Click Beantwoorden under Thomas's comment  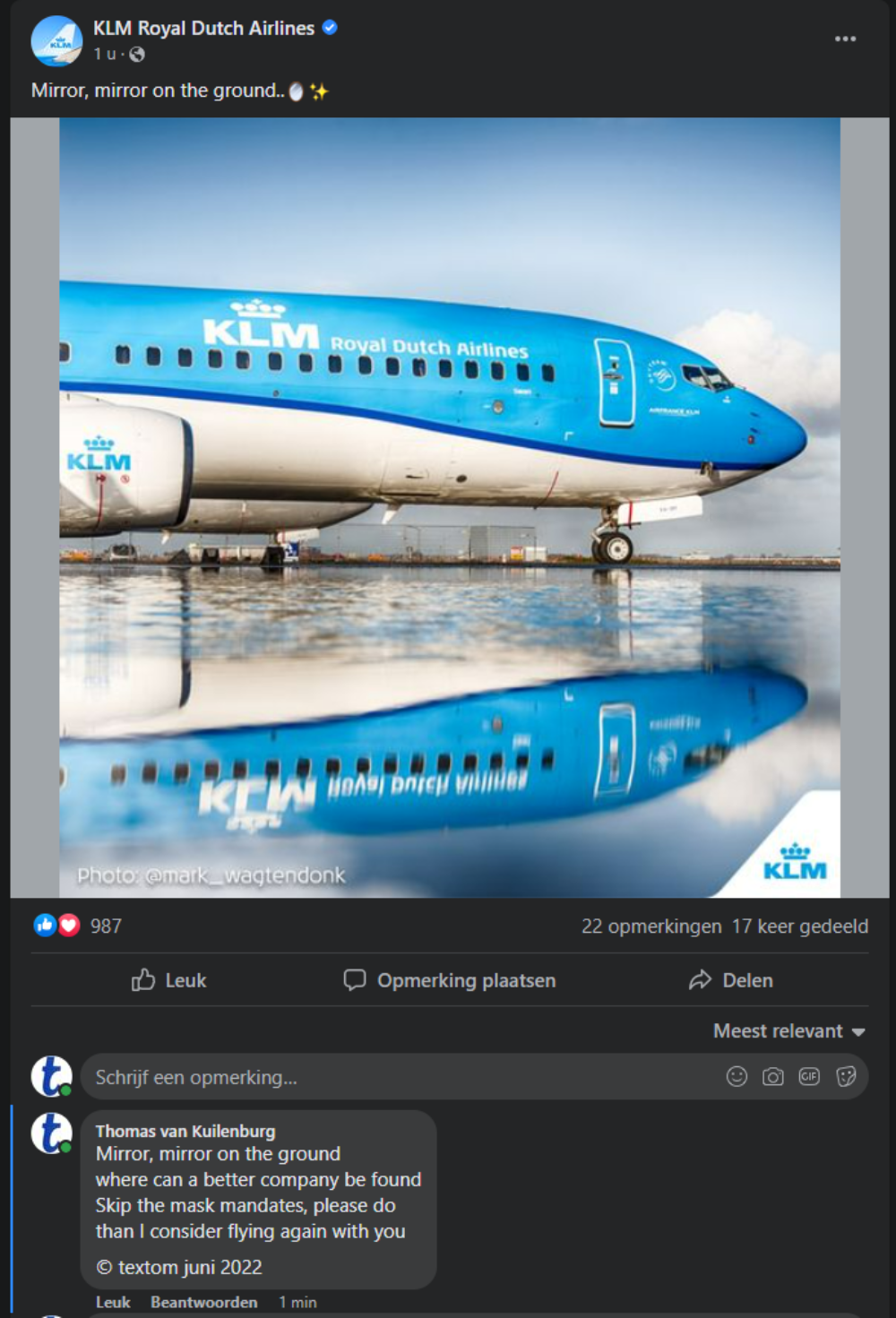point(203,1302)
